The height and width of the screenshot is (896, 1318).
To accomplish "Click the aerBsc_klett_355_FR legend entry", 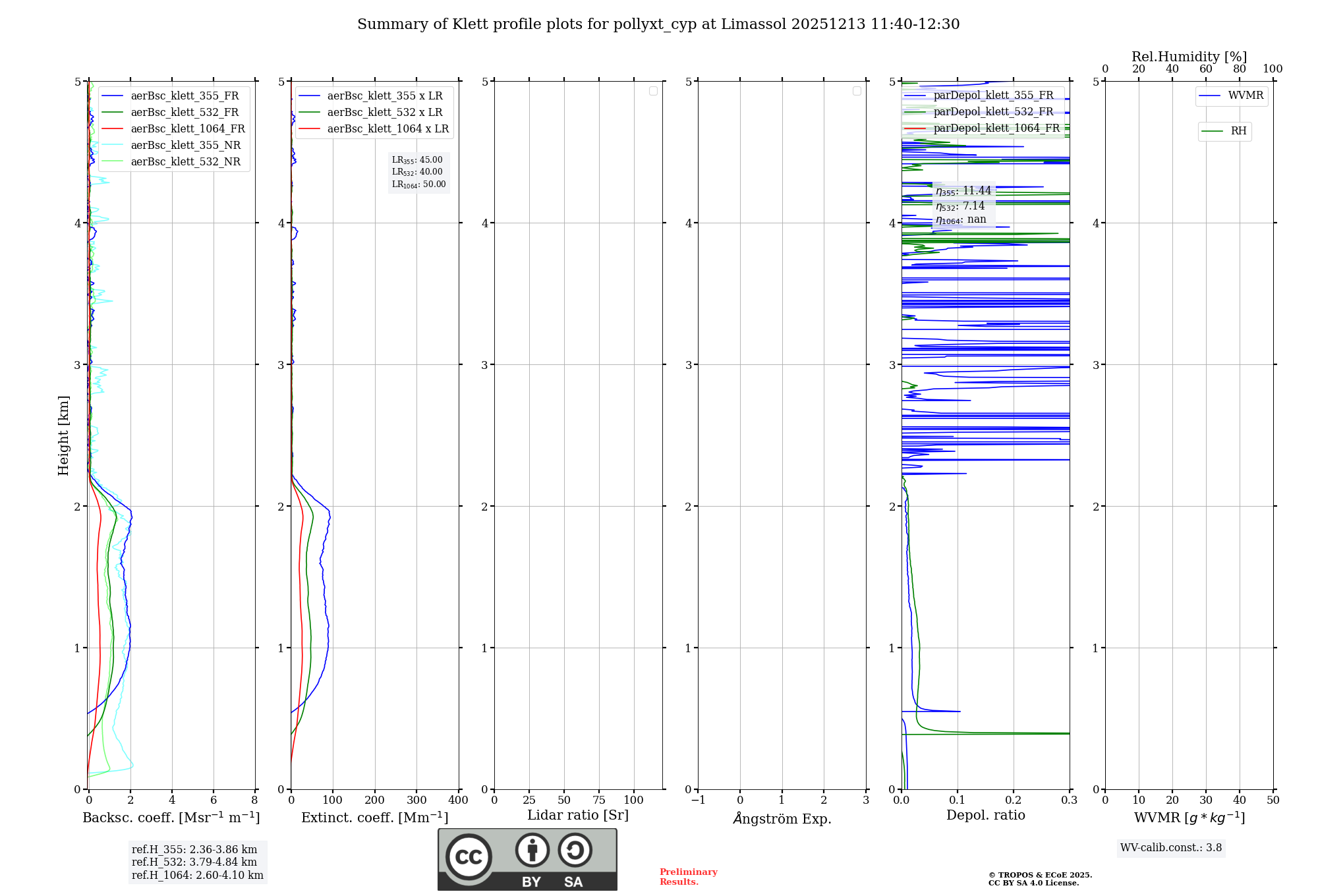I will click(185, 96).
